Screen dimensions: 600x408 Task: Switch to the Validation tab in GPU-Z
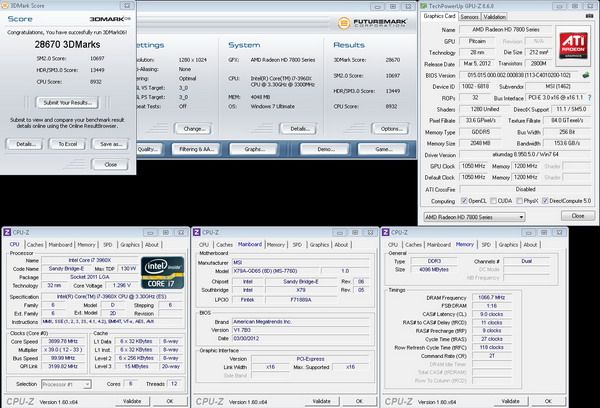pos(494,17)
